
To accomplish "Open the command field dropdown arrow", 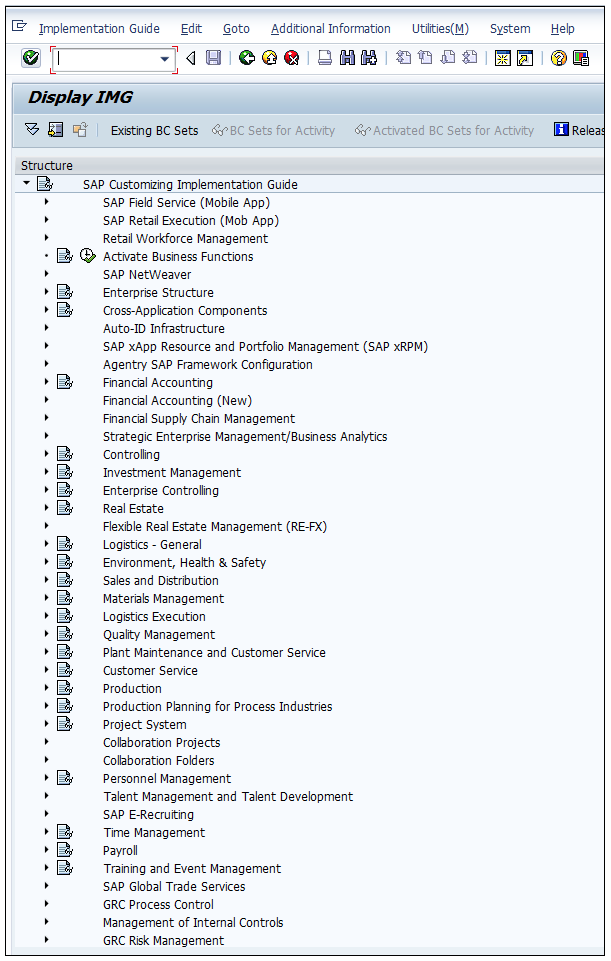I will pyautogui.click(x=164, y=59).
